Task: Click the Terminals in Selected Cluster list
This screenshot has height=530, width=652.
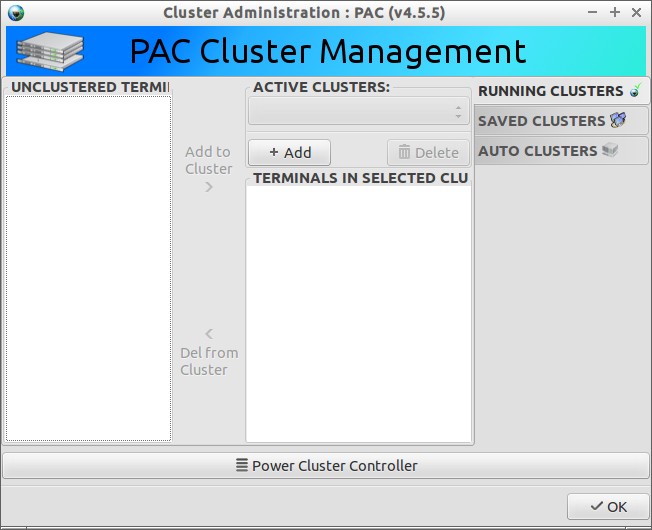Action: tap(359, 314)
